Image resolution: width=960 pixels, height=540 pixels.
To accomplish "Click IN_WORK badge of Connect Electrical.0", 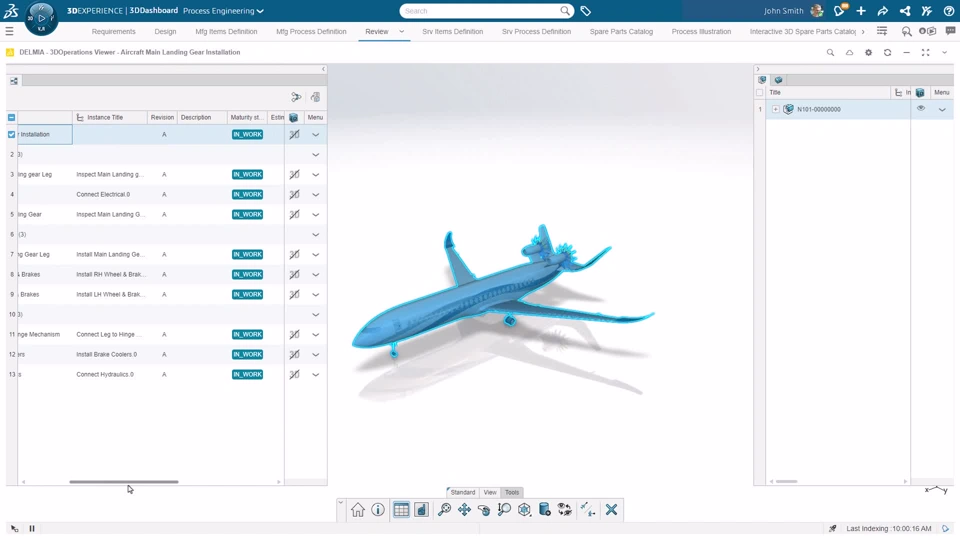I will coord(247,195).
